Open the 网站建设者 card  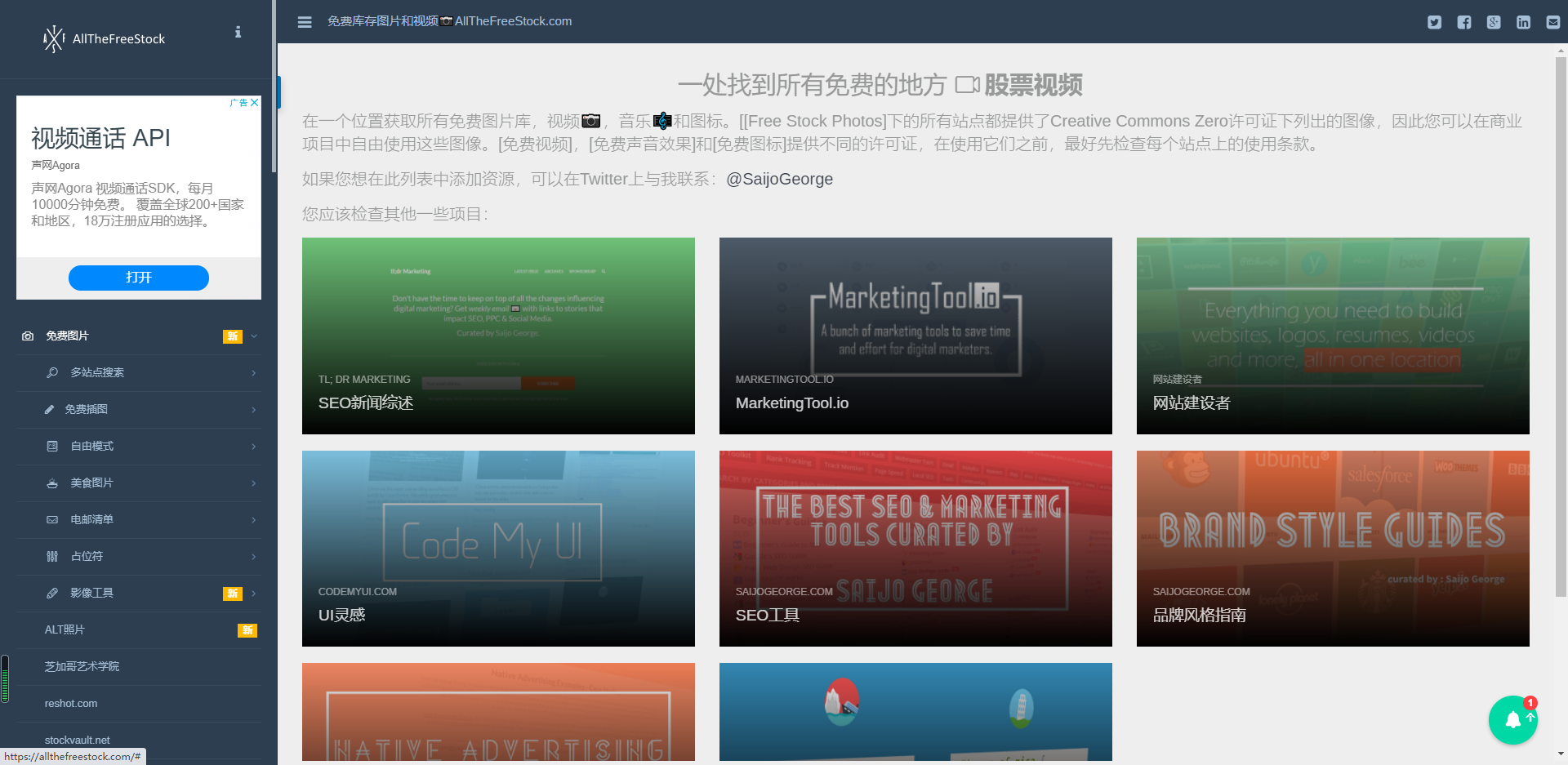(1333, 336)
